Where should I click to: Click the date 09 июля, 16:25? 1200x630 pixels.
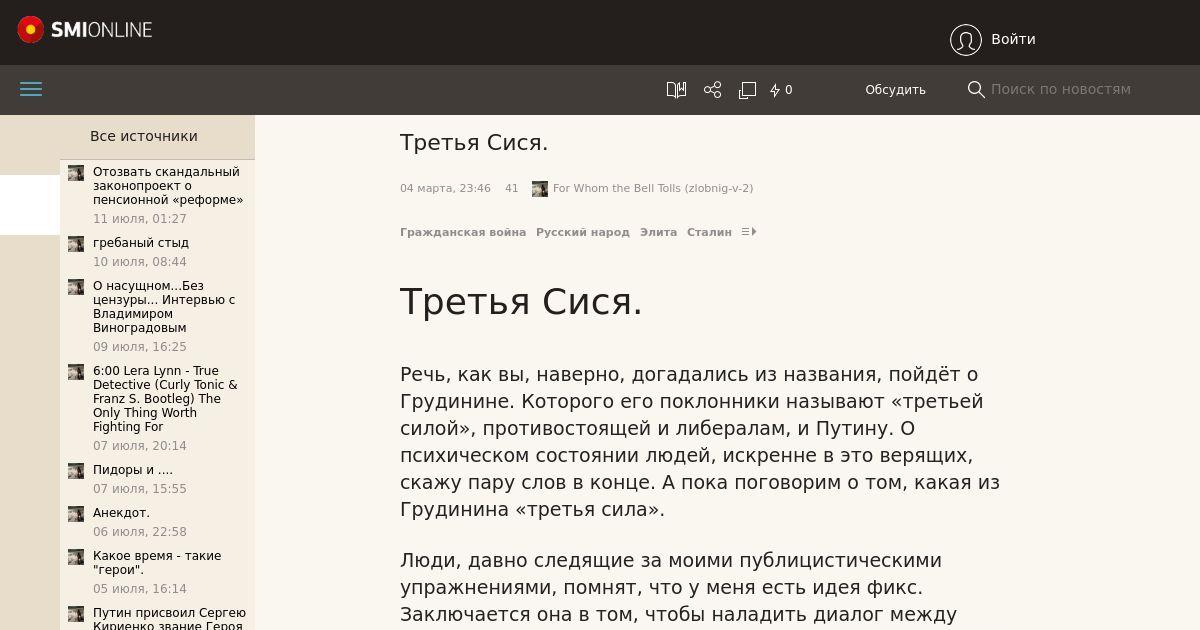140,347
